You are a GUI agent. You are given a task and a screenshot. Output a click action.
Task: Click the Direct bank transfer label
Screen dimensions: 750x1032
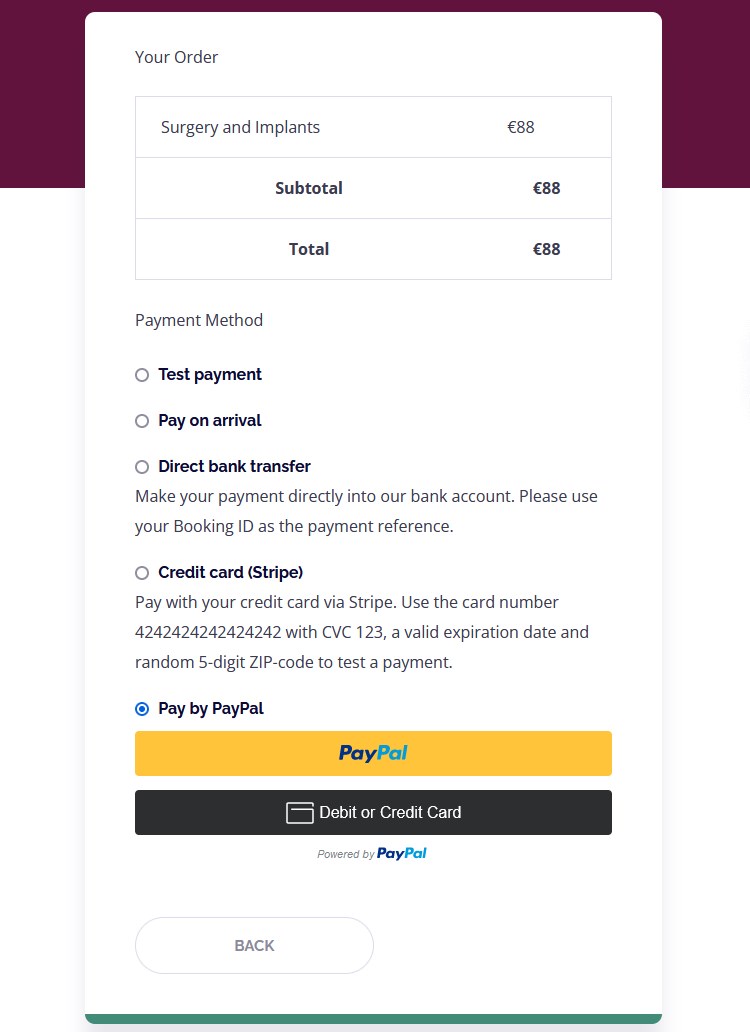coord(234,467)
